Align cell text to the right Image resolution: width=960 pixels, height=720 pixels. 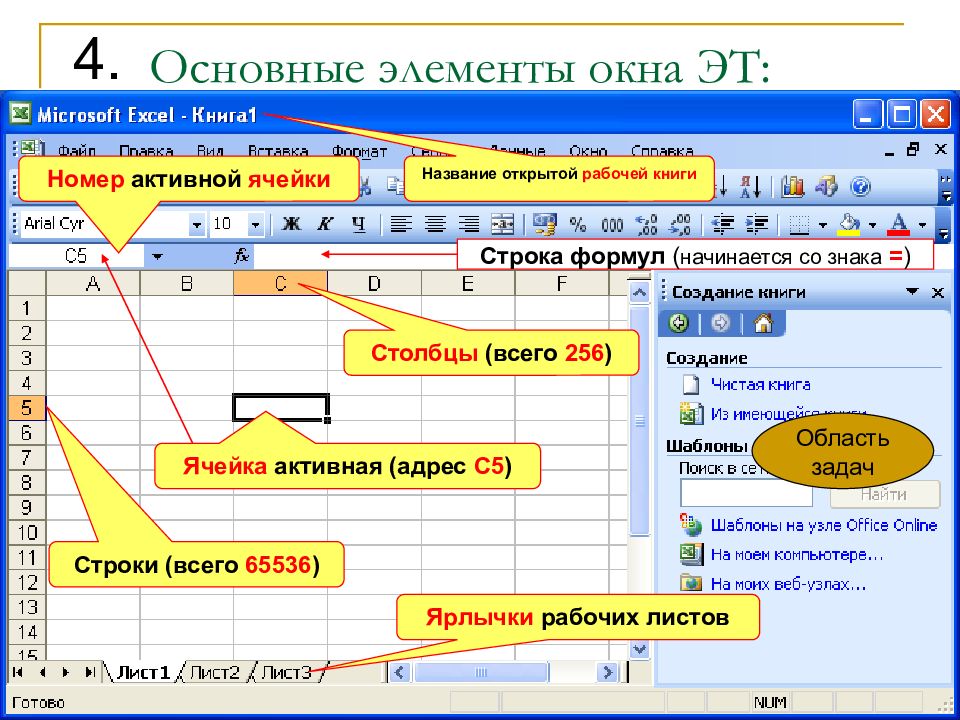(x=468, y=224)
